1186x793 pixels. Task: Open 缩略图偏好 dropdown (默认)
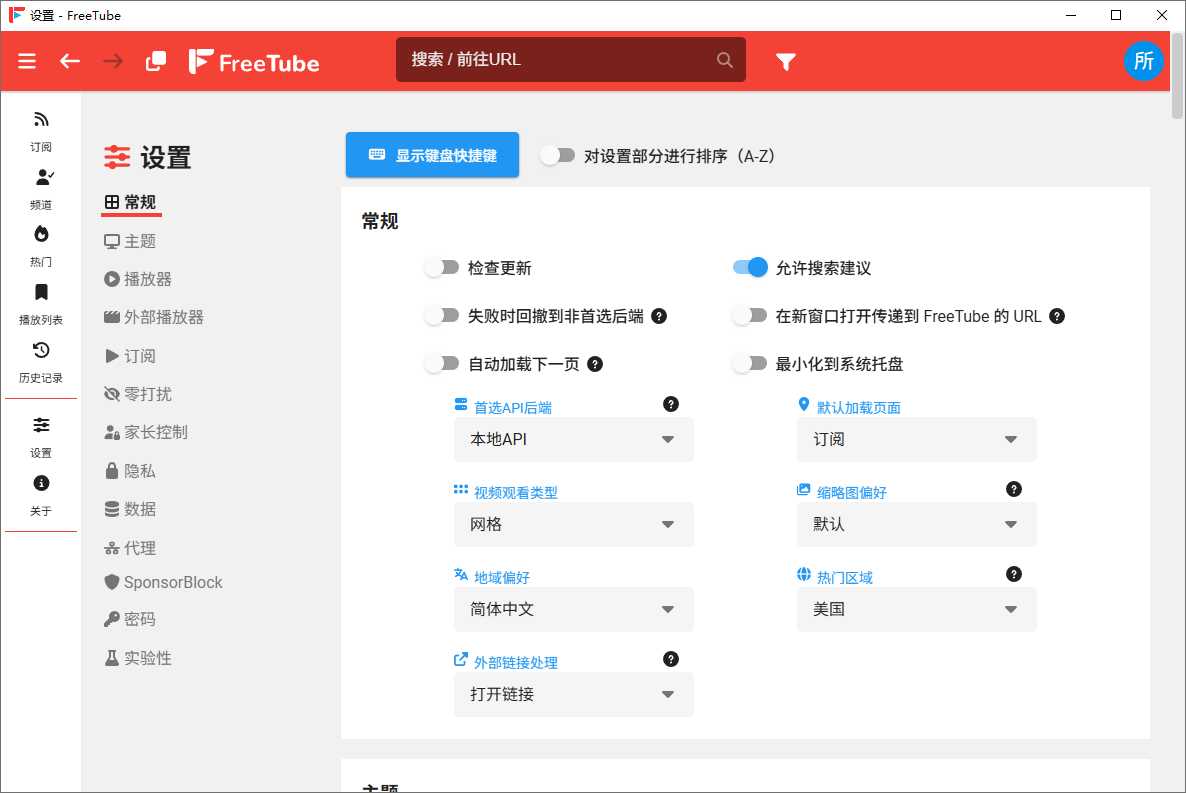coord(917,524)
